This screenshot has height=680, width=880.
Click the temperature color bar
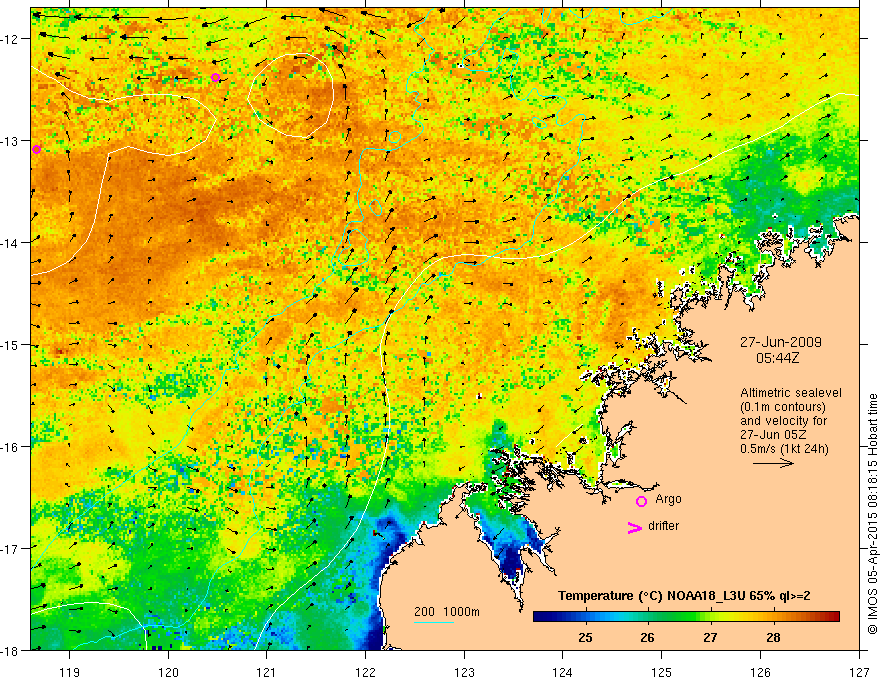[x=686, y=617]
